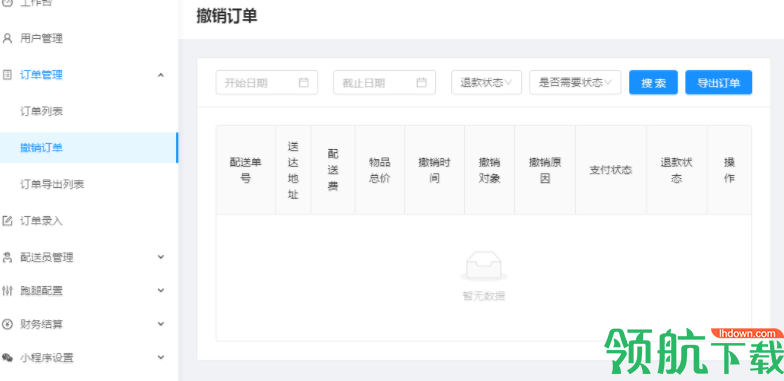Click the order management list icon
The width and height of the screenshot is (784, 381).
[7, 75]
